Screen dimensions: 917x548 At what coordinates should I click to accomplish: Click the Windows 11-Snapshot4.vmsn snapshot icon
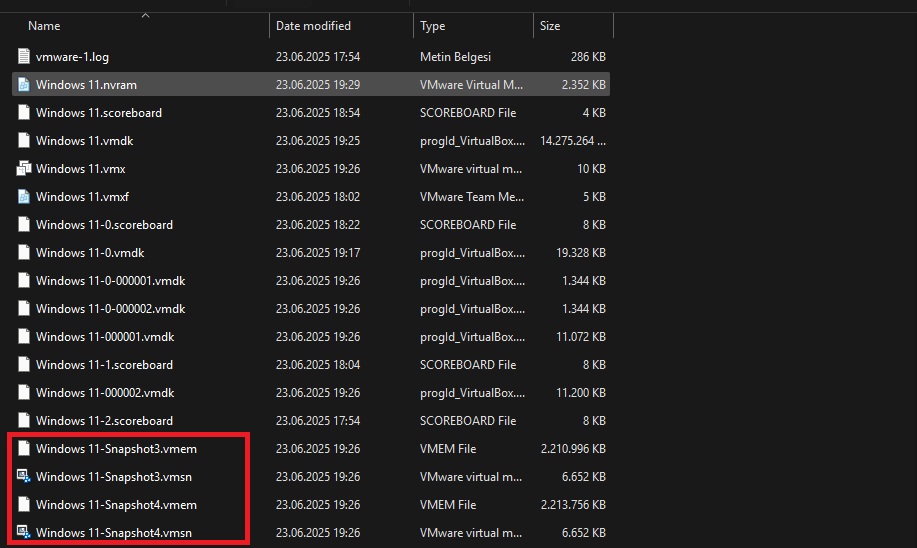[x=23, y=533]
